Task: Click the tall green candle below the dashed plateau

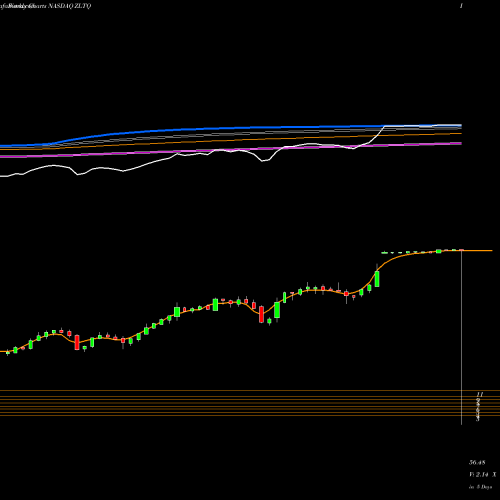Action: pyautogui.click(x=377, y=279)
